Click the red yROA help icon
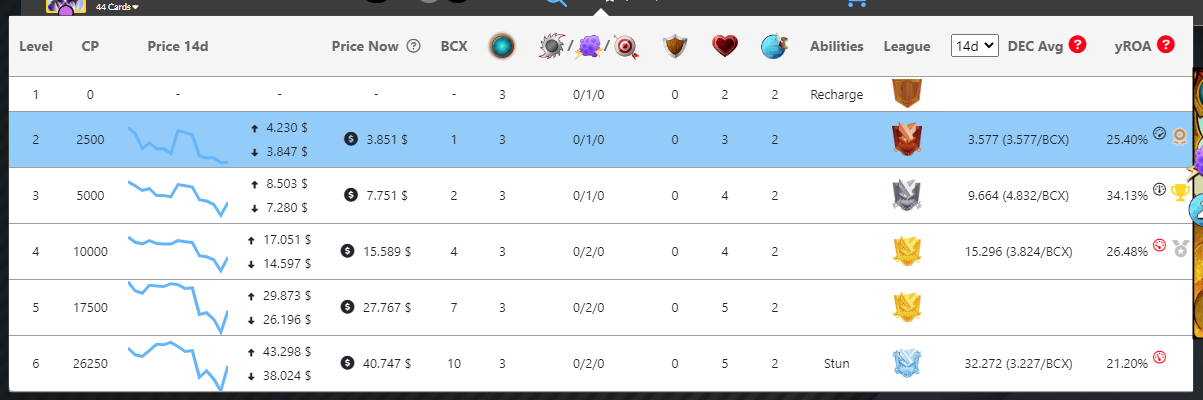Viewport: 1203px width, 400px height. click(x=1165, y=45)
